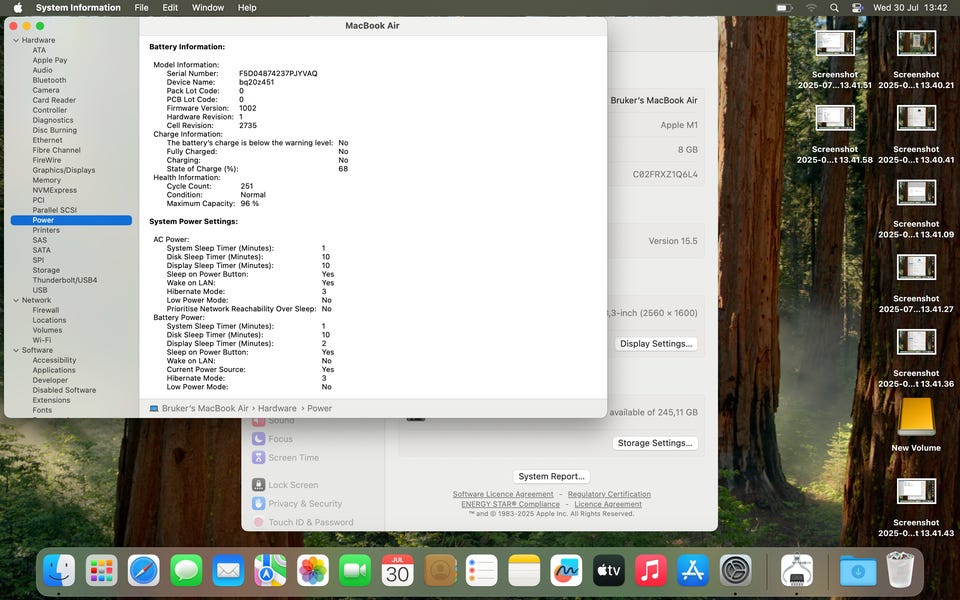Select Firewall under Network
Image resolution: width=960 pixels, height=600 pixels.
[x=46, y=310]
